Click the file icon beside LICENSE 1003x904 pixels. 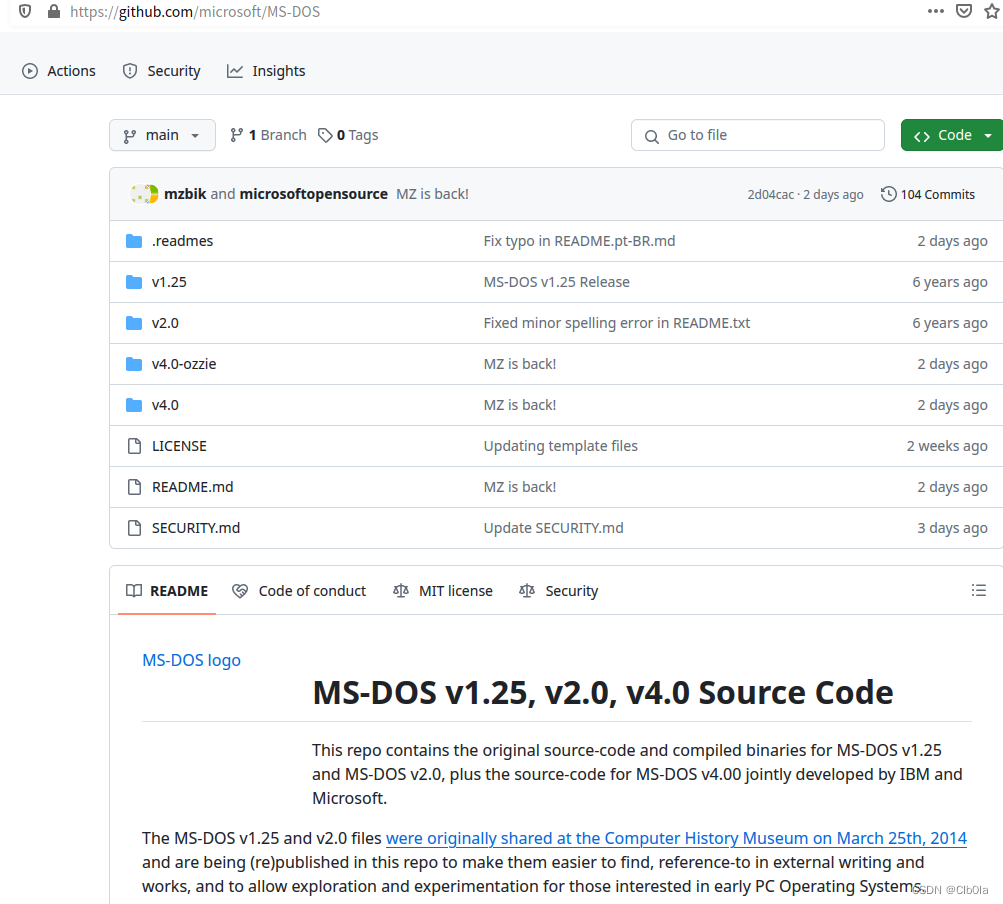134,445
